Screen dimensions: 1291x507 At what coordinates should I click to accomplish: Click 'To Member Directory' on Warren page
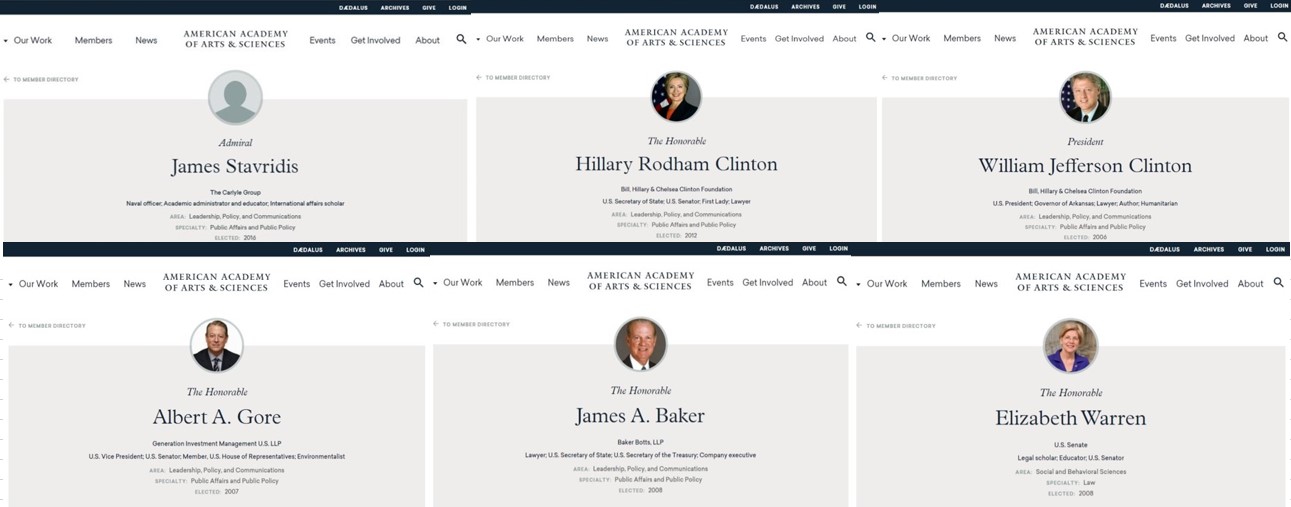pyautogui.click(x=901, y=326)
